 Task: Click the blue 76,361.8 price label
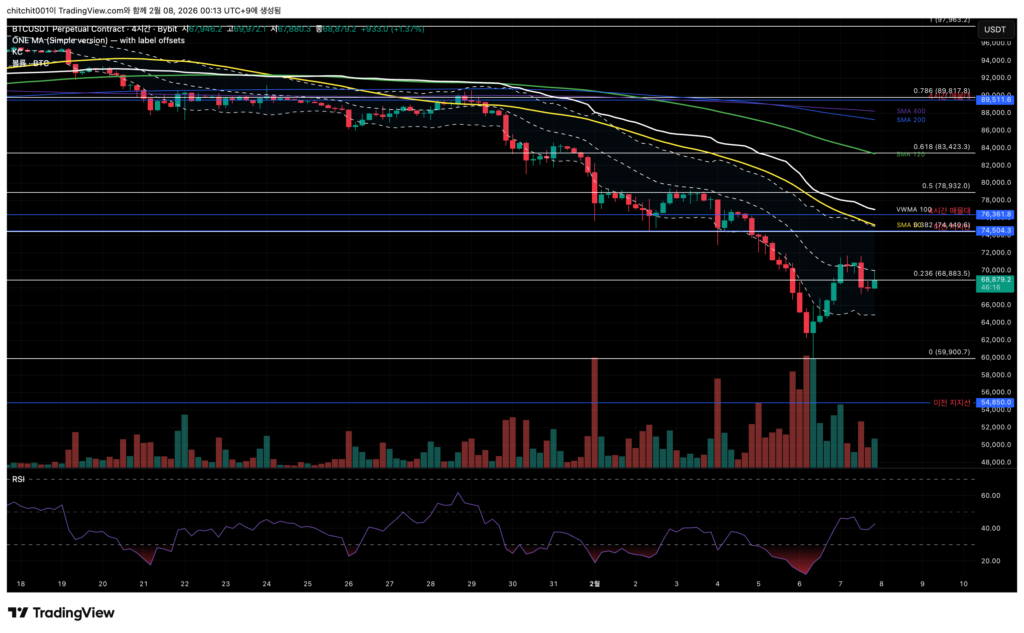click(x=996, y=214)
